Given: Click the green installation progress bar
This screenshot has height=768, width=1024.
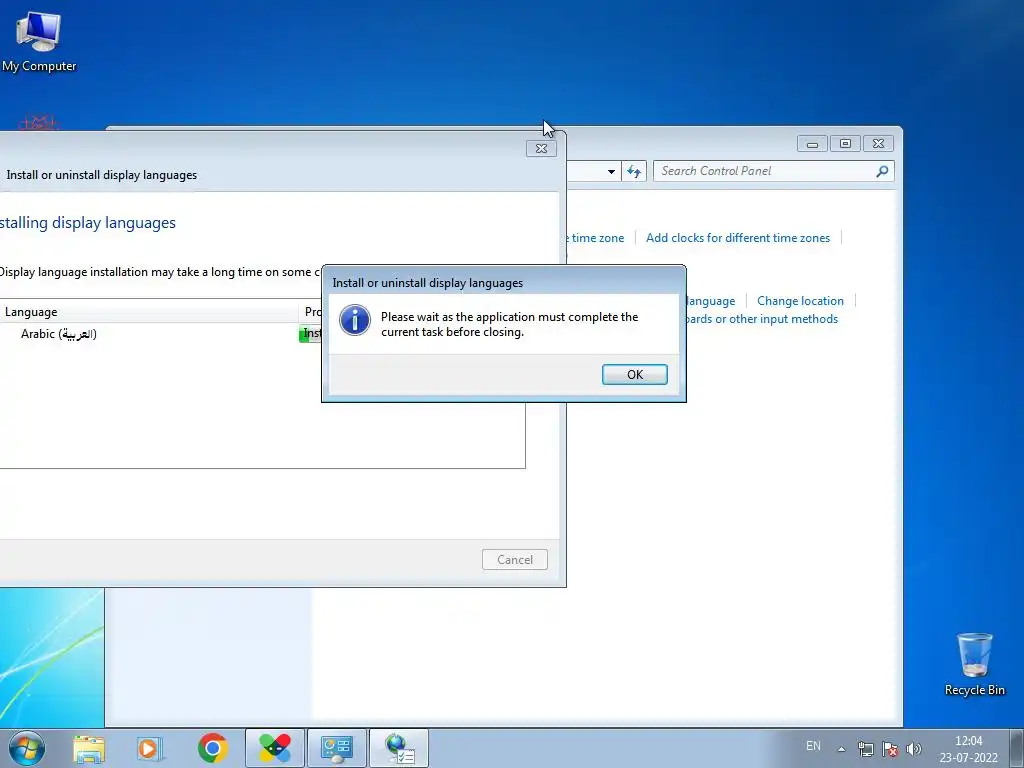Looking at the screenshot, I should 310,334.
